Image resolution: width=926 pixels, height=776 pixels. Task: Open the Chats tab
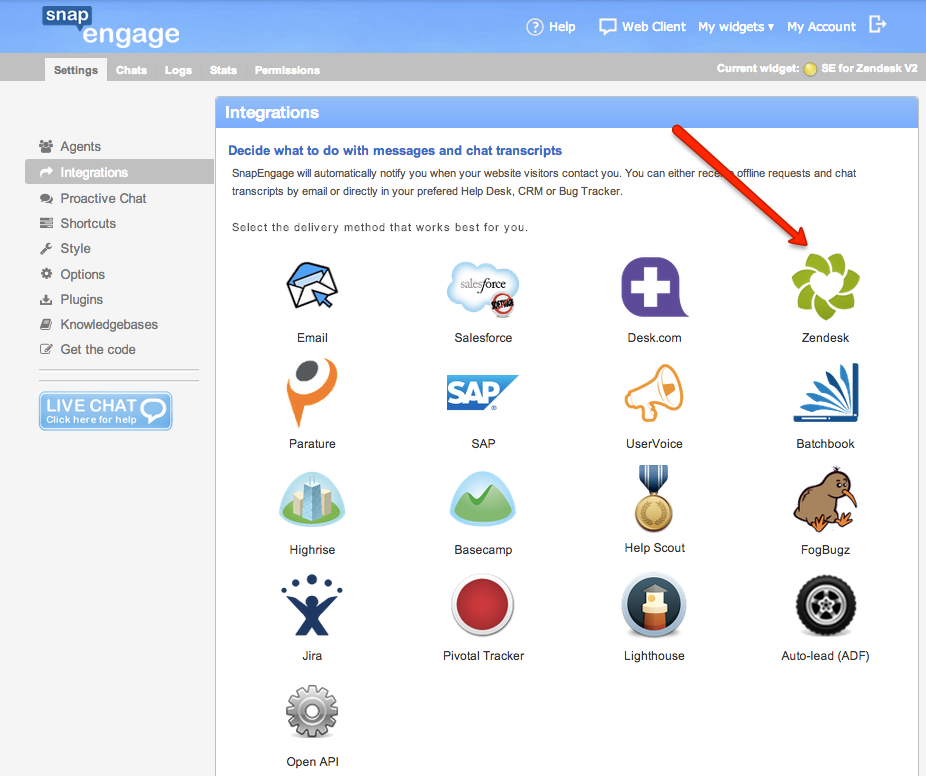[x=131, y=70]
